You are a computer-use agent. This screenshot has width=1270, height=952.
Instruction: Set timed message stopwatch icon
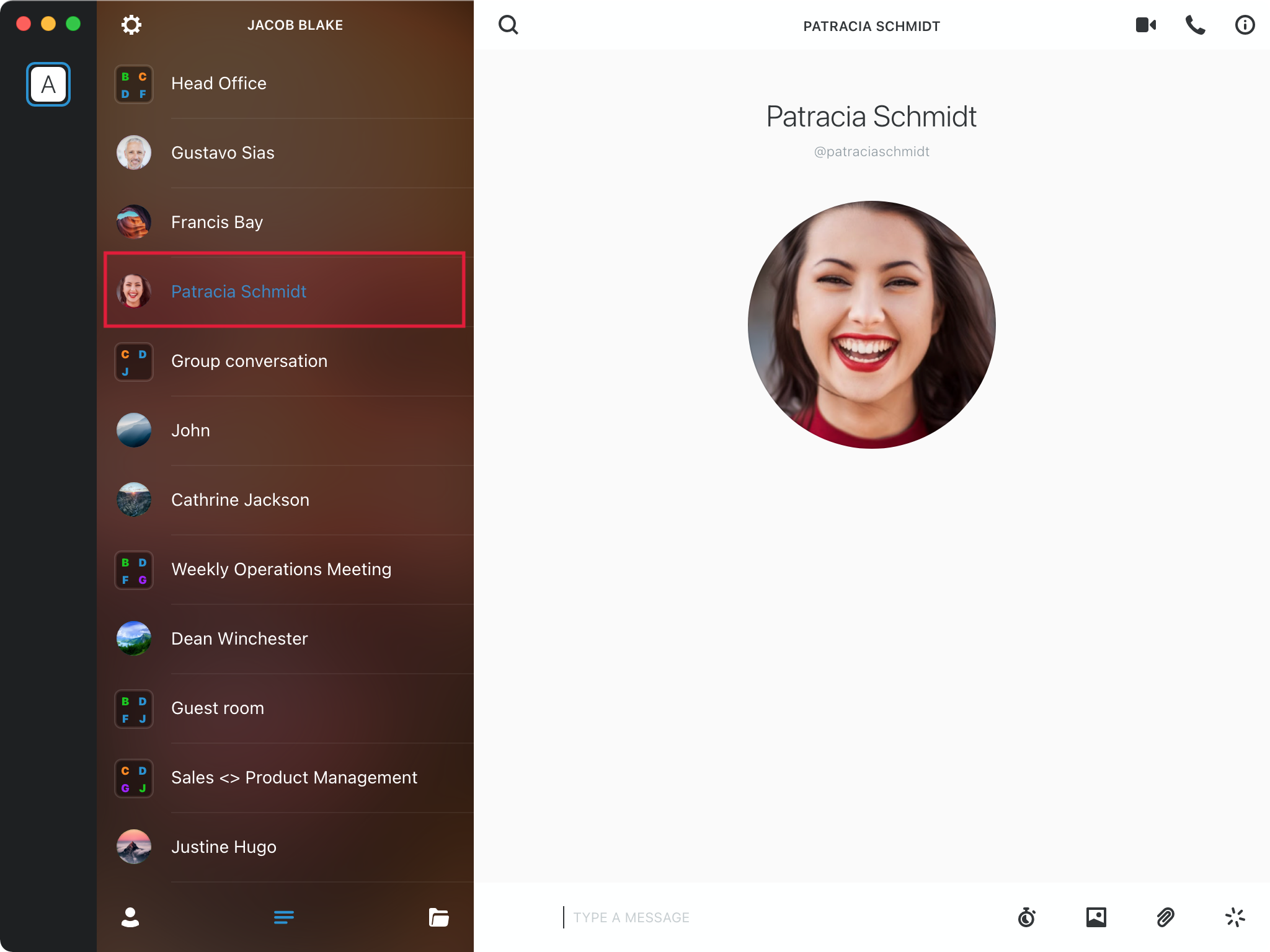[x=1026, y=917]
